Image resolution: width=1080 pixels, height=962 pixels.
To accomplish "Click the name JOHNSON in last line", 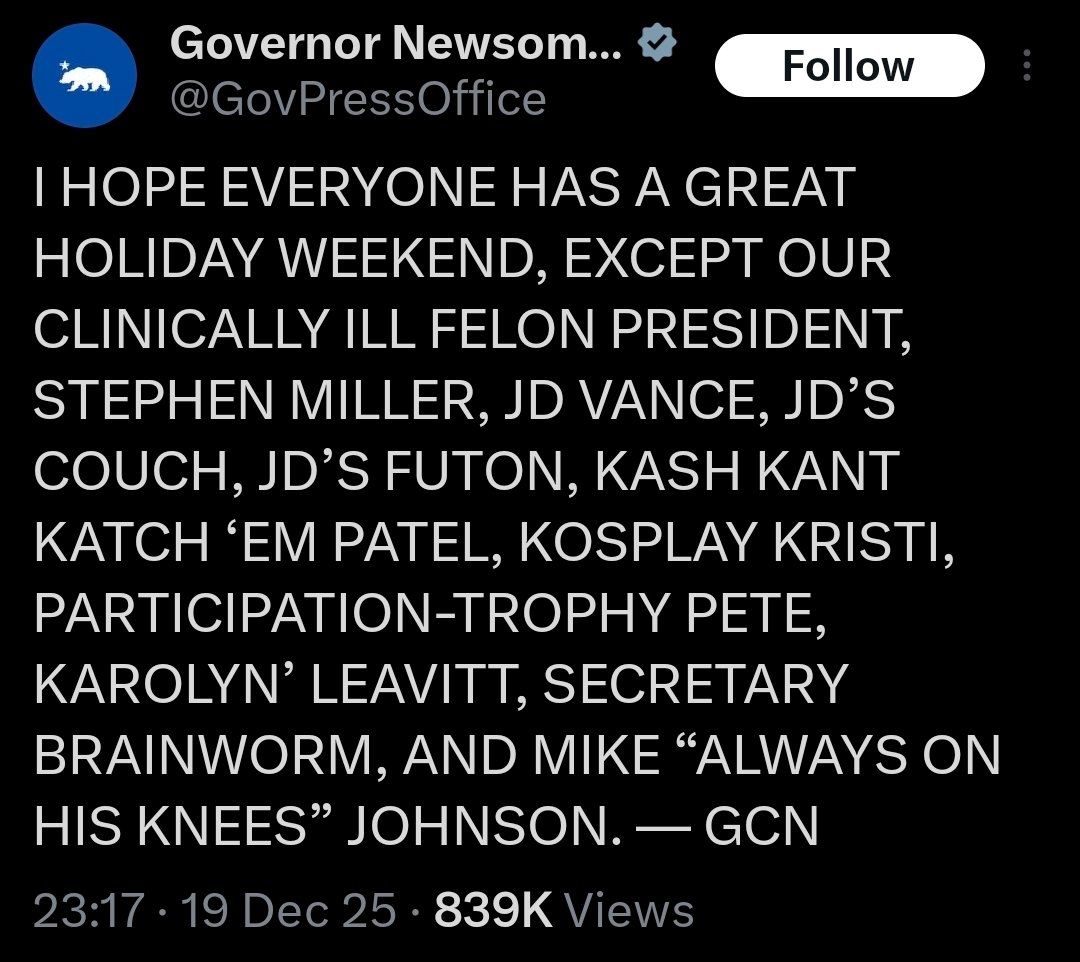I will 476,828.
